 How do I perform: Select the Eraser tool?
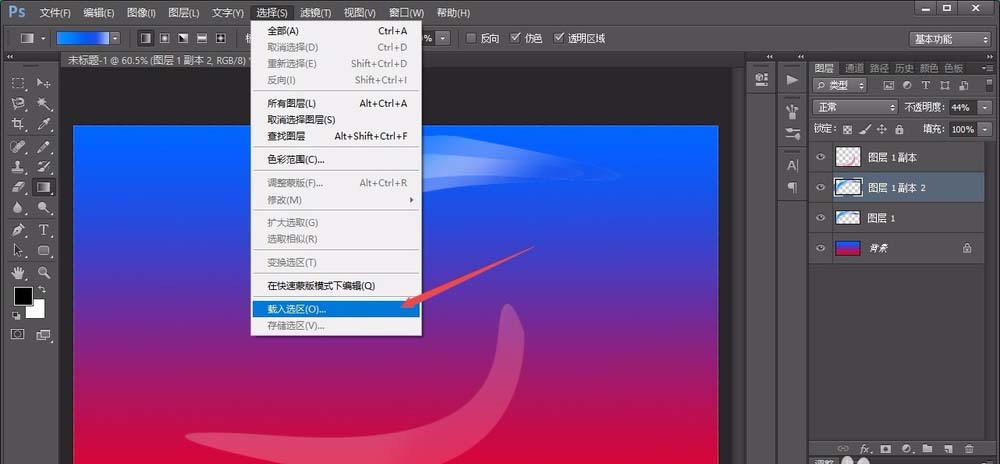[19, 187]
